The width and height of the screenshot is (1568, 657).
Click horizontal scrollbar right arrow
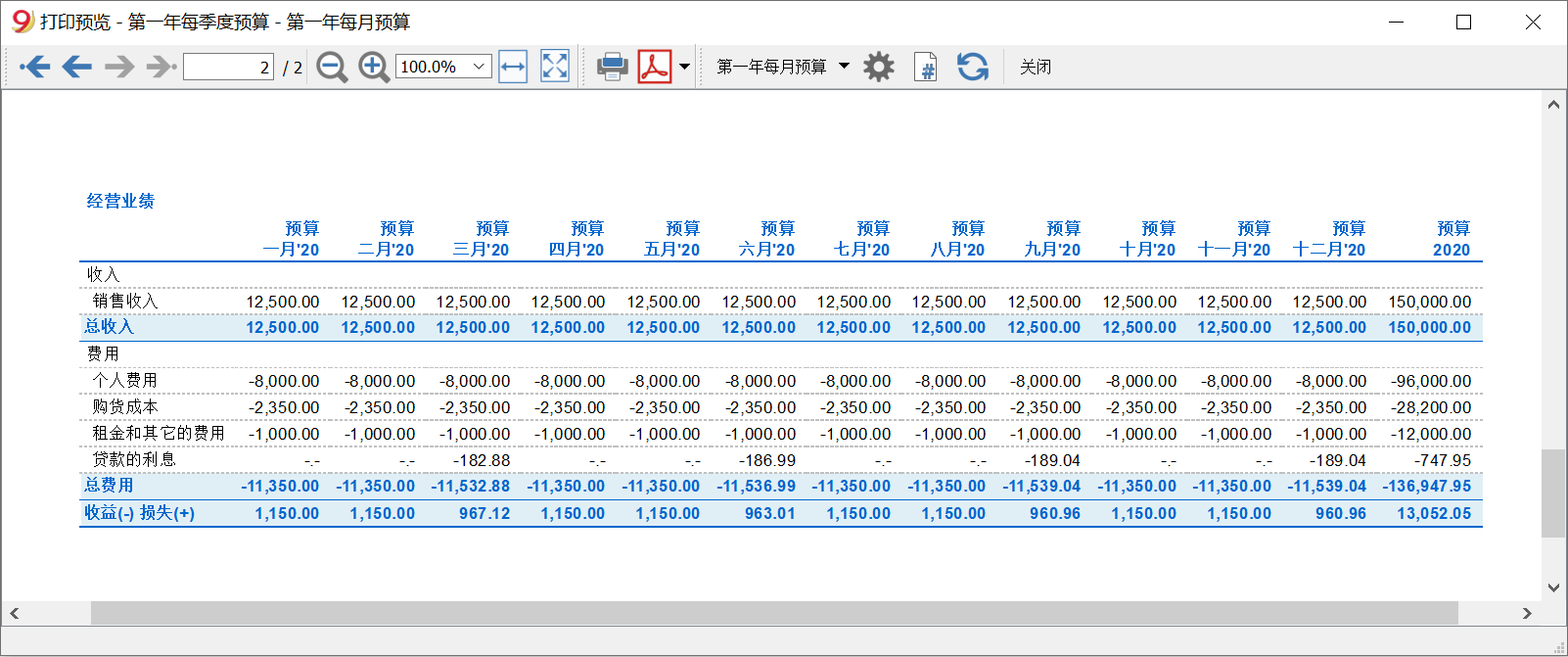[1527, 613]
